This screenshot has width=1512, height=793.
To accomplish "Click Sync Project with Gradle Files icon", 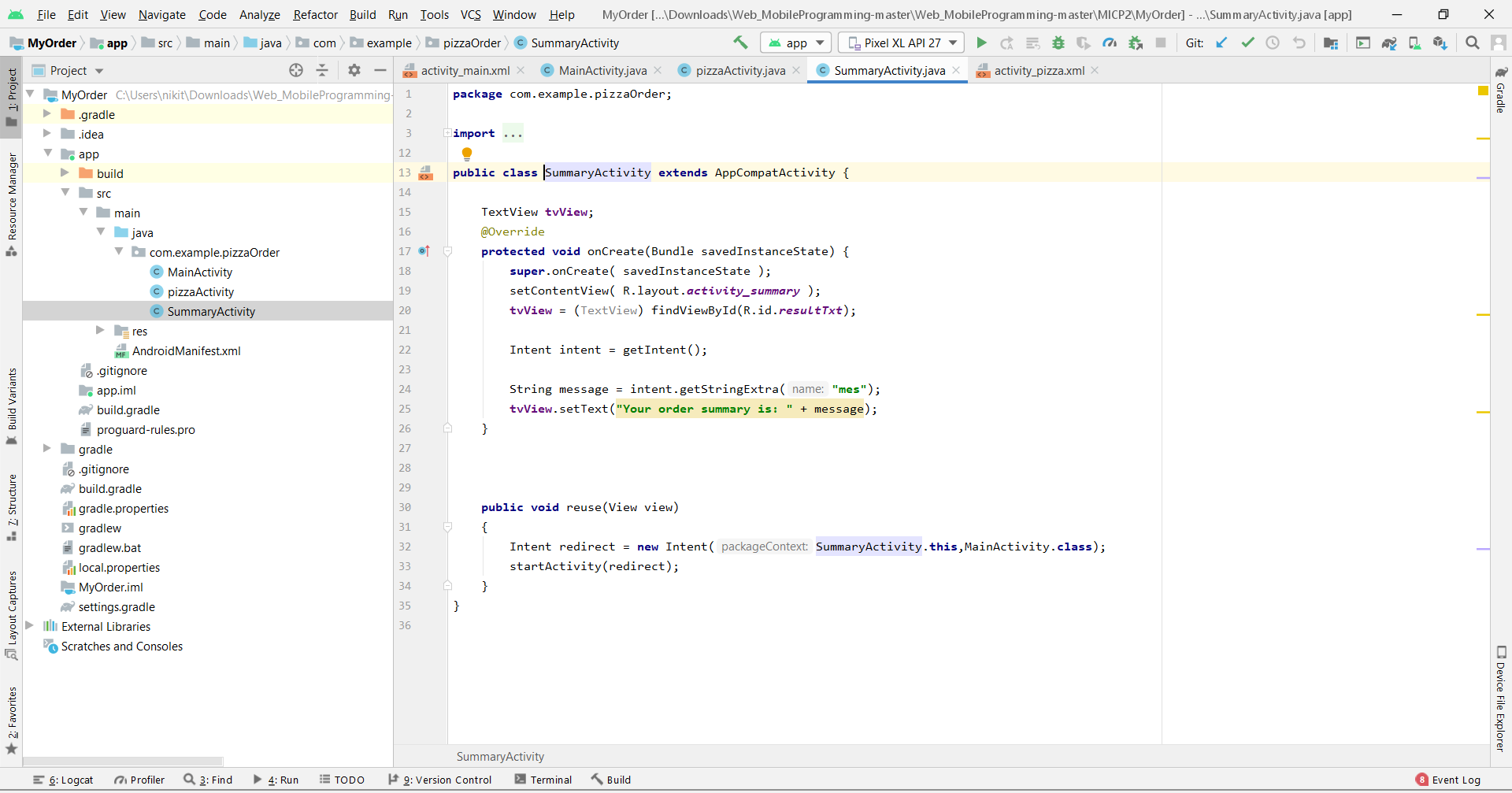I will click(1389, 43).
